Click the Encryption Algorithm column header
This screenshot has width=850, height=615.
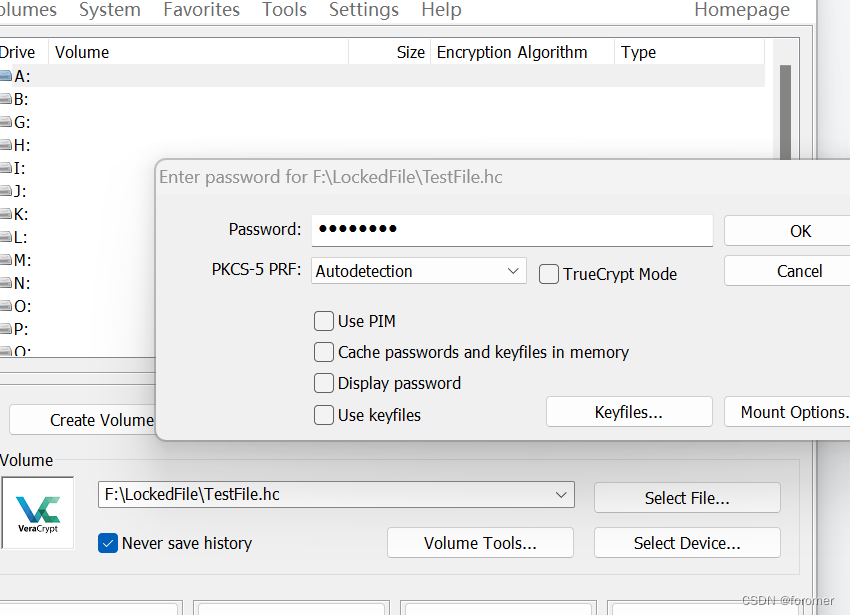(x=523, y=52)
